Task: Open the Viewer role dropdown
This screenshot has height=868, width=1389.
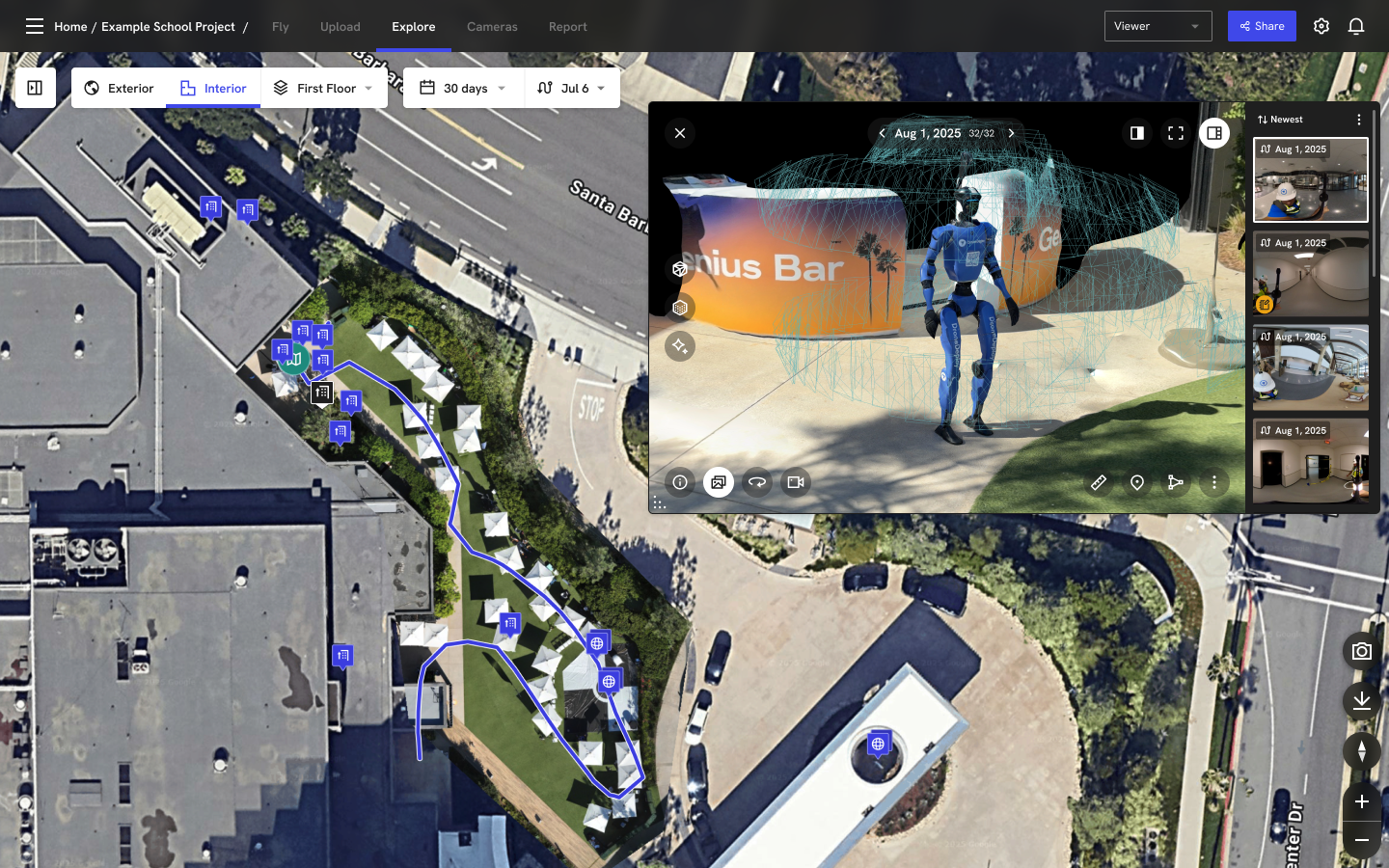Action: pyautogui.click(x=1157, y=26)
